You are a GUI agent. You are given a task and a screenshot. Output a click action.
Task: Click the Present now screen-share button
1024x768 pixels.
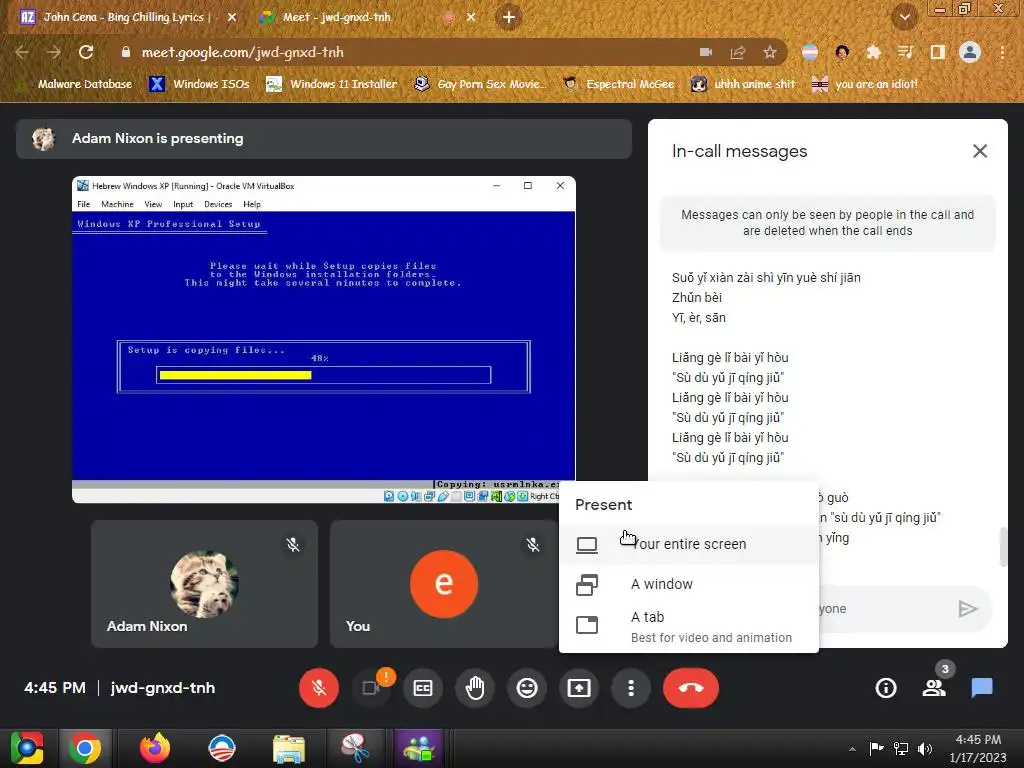[x=579, y=688]
